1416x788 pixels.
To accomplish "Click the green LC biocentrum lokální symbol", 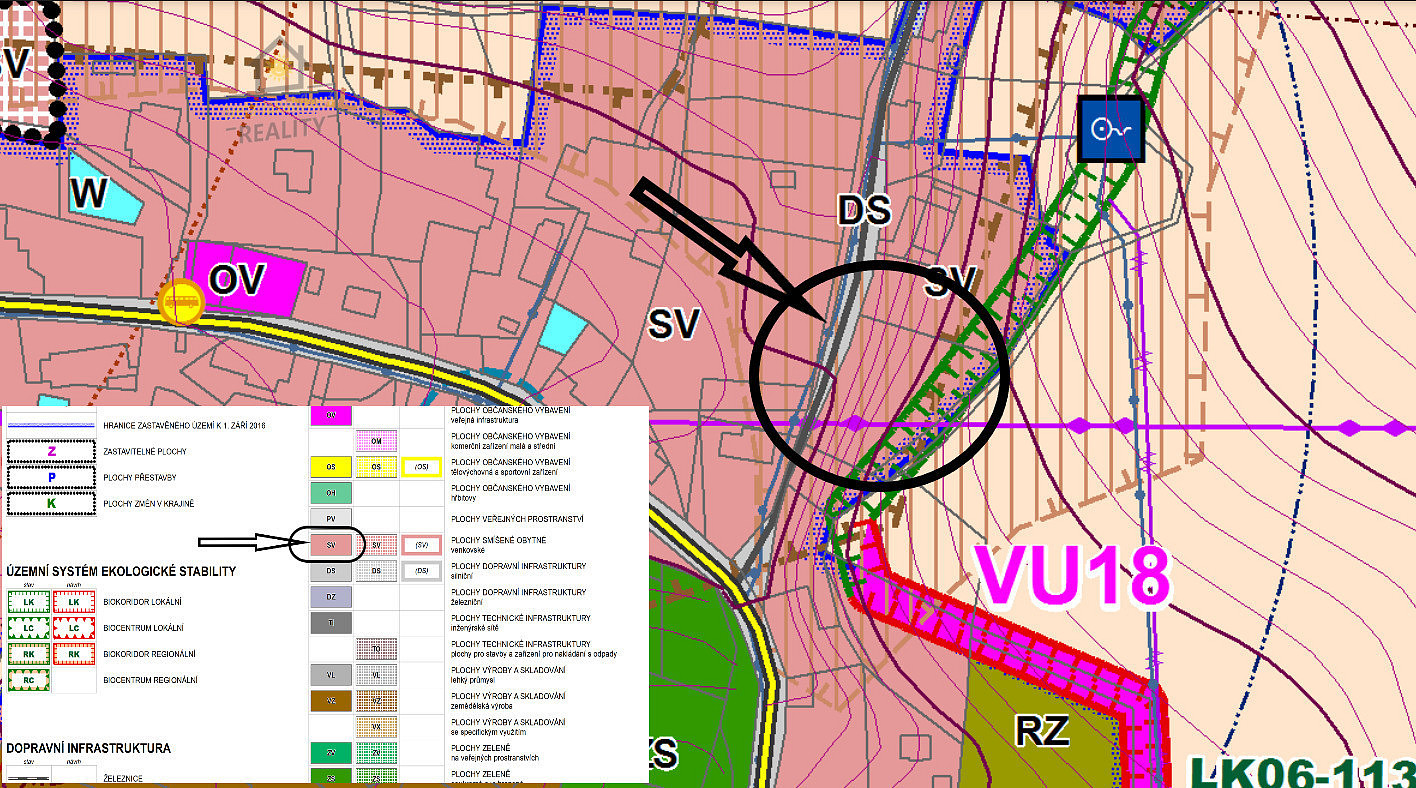I will (29, 628).
